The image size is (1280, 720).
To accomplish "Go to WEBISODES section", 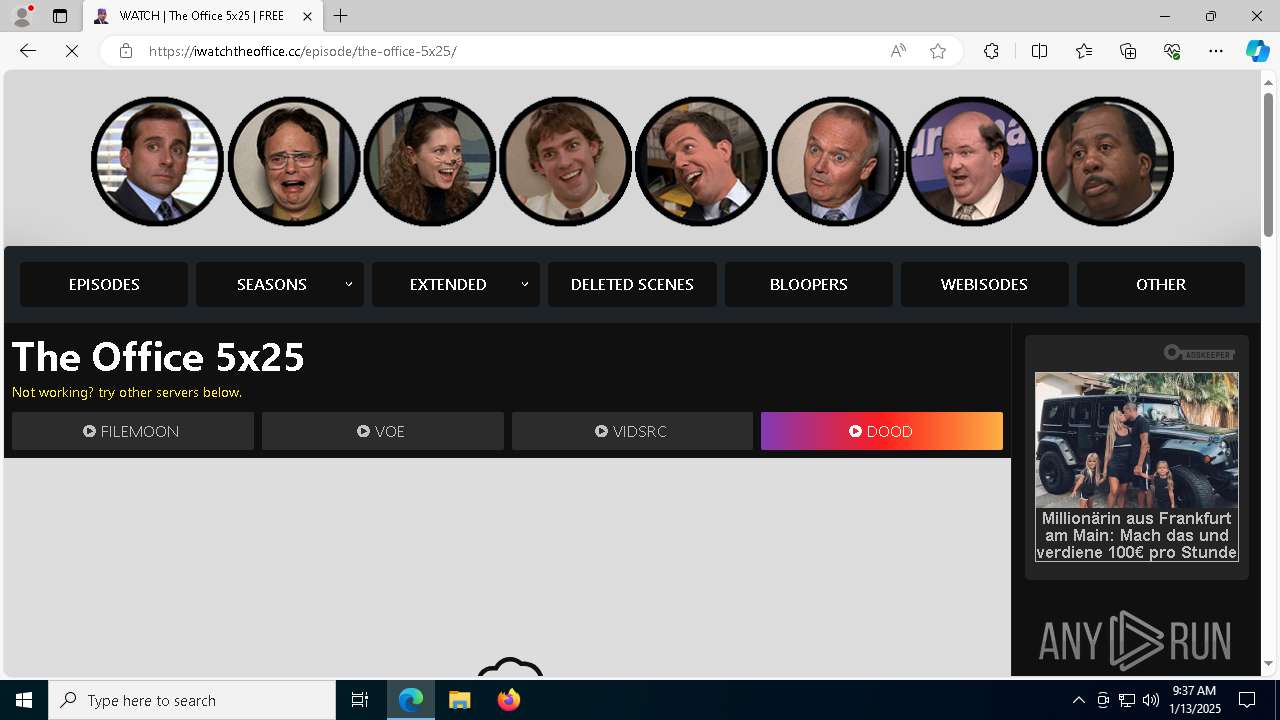I will coord(984,284).
